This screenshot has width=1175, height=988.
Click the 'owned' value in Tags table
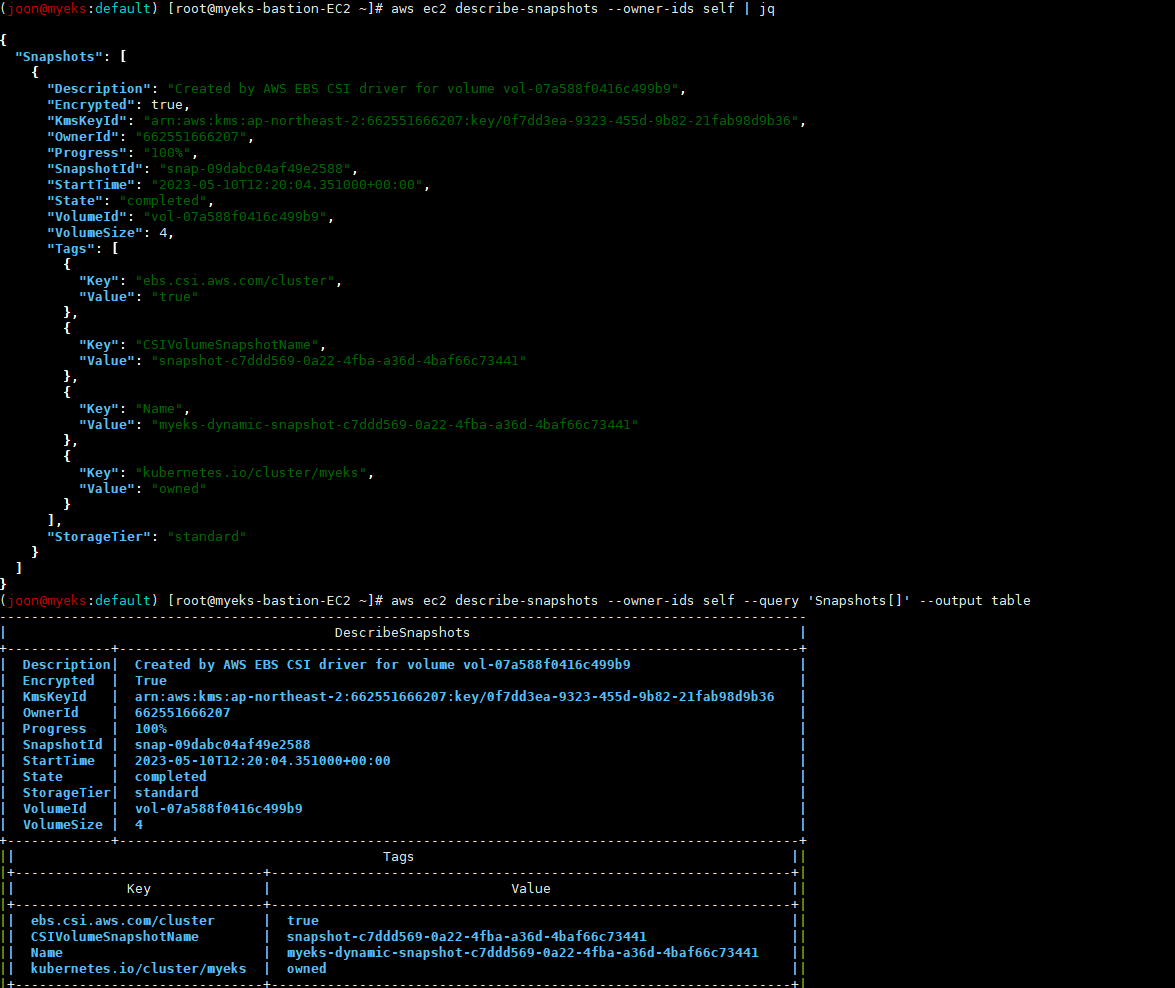tap(306, 969)
